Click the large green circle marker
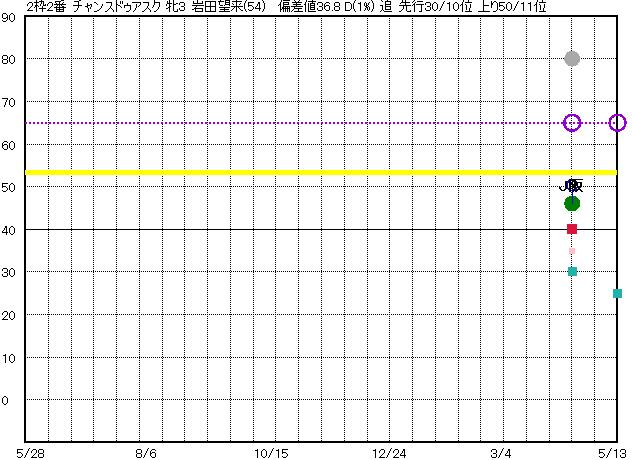The height and width of the screenshot is (460, 632). pyautogui.click(x=572, y=204)
